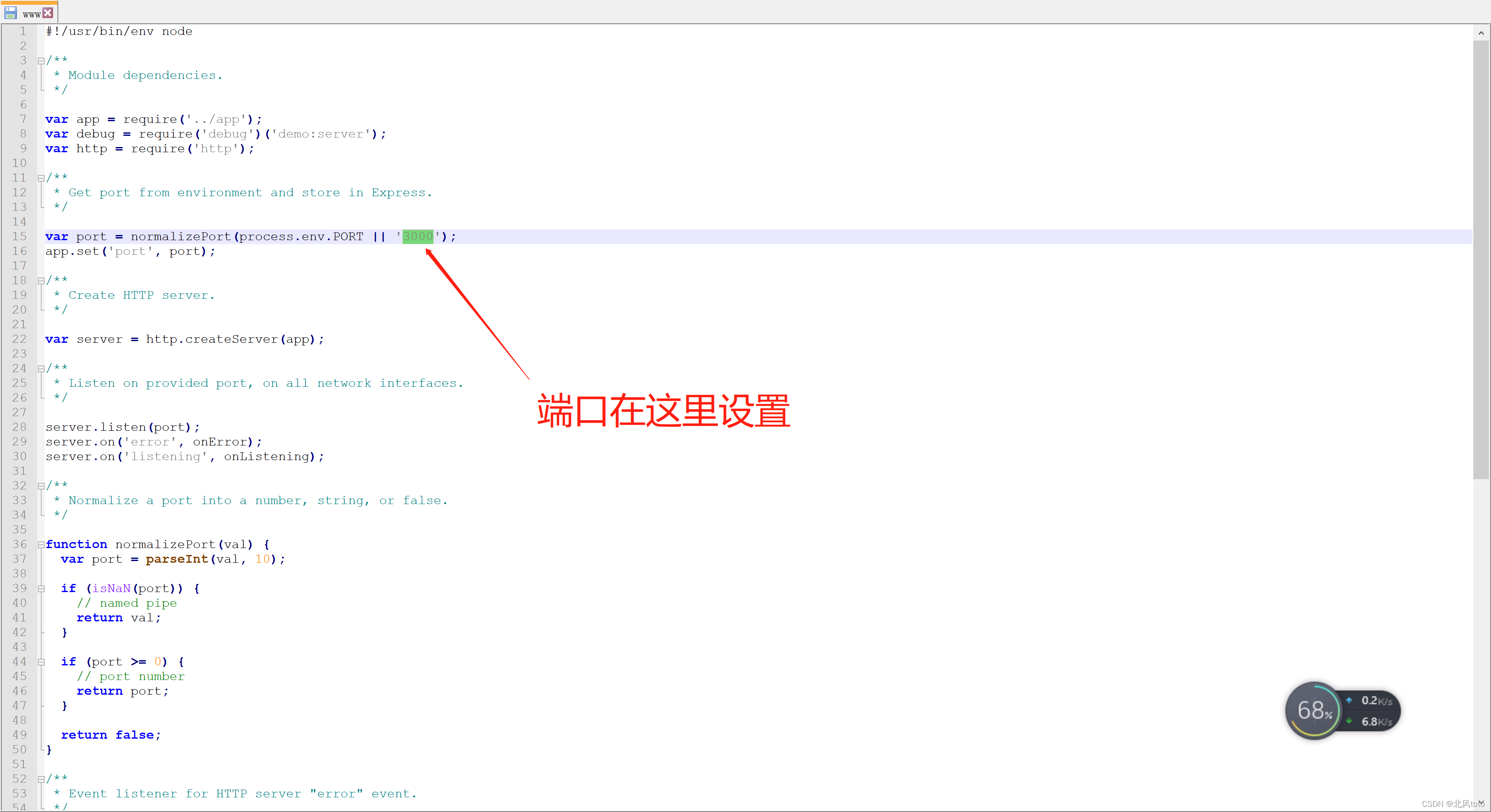Click line number 1 in margin
1491x812 pixels.
(x=22, y=31)
